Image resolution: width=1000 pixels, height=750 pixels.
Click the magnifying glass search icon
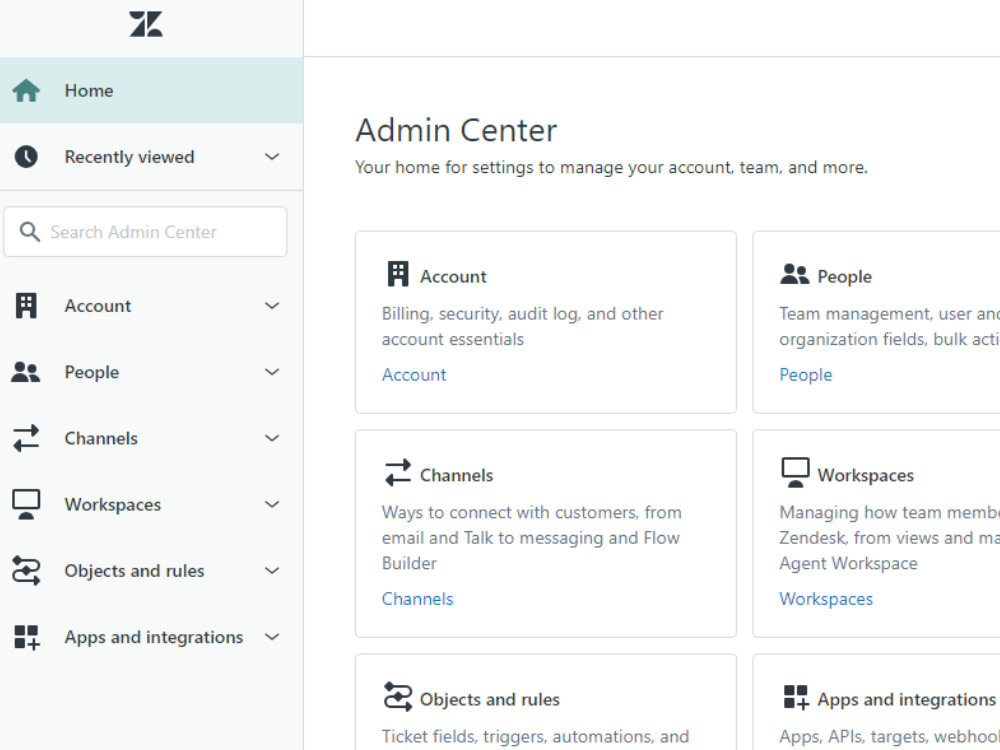tap(30, 231)
